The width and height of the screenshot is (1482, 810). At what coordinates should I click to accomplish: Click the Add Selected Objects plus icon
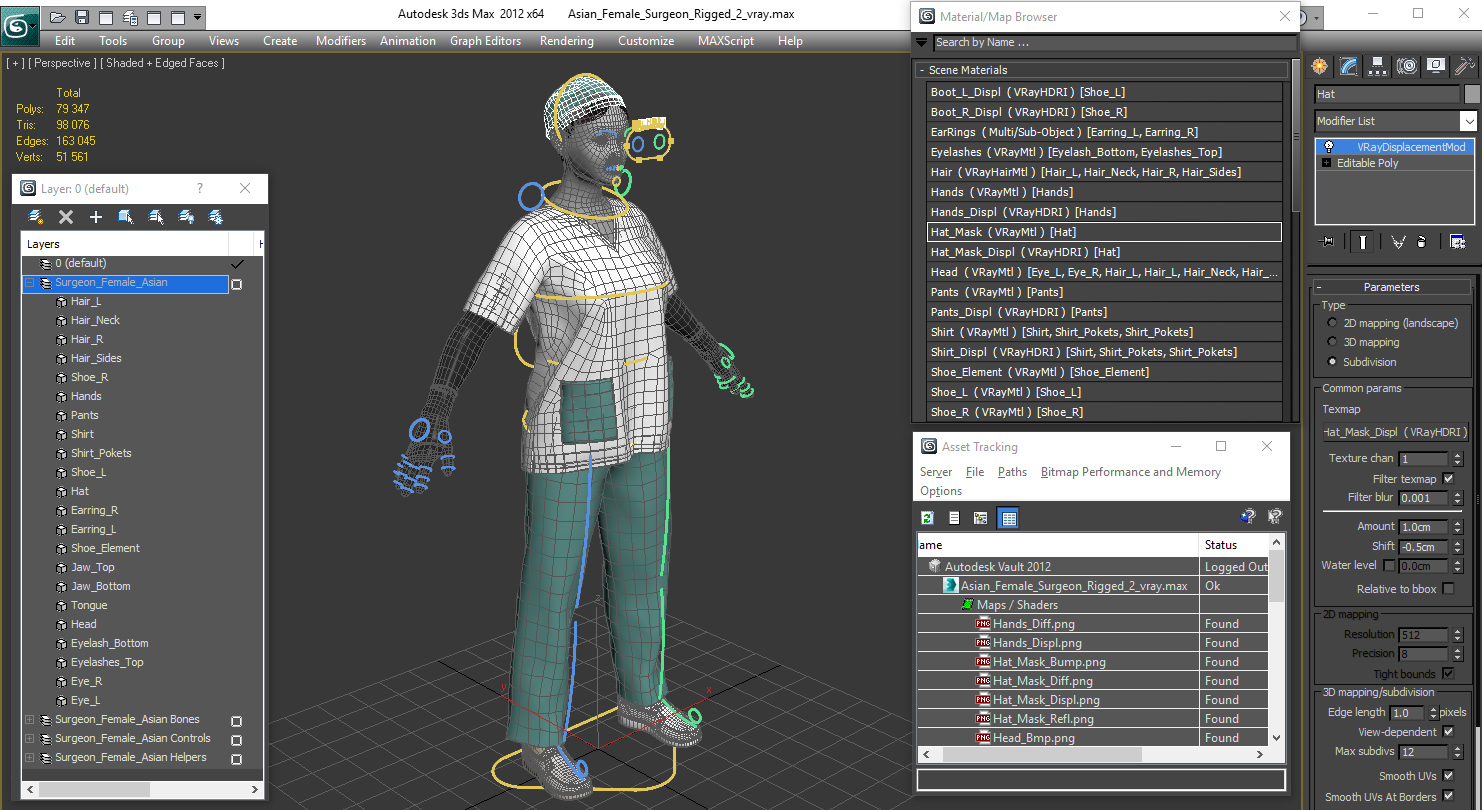[96, 216]
